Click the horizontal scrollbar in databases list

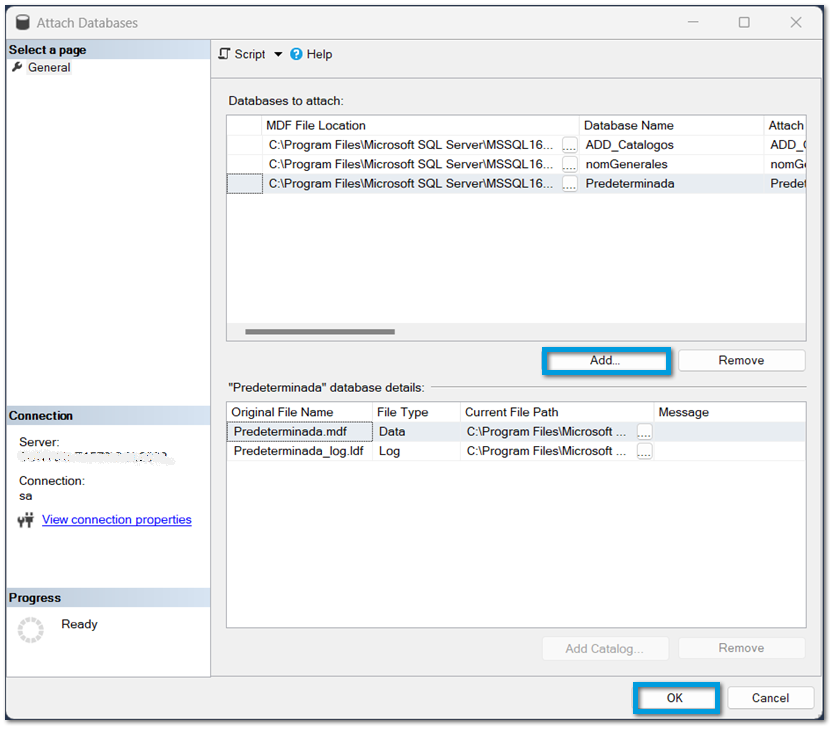pos(320,332)
